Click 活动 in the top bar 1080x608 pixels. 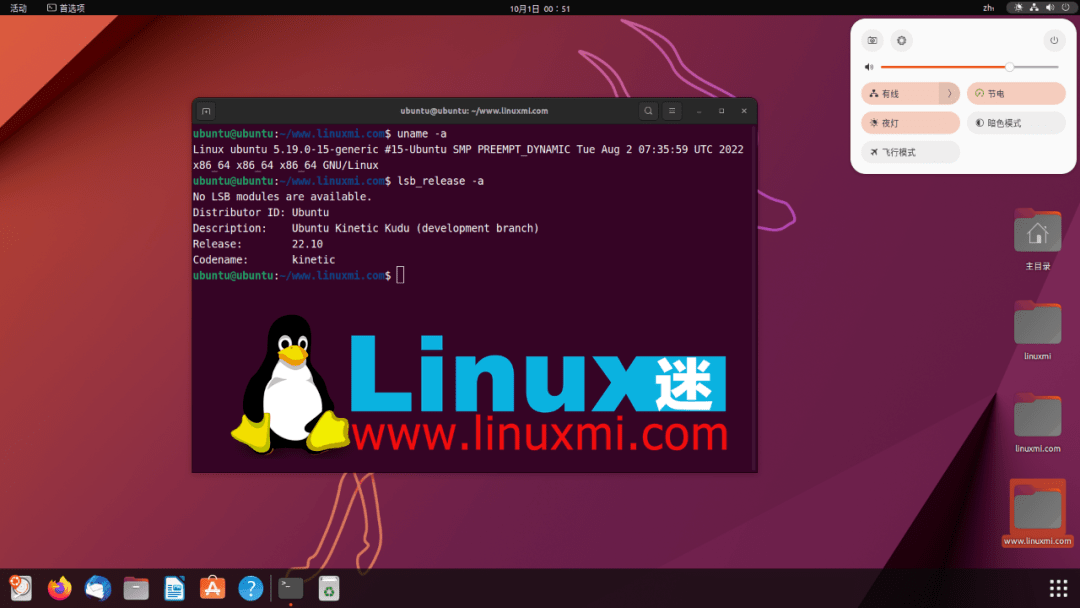[19, 7]
